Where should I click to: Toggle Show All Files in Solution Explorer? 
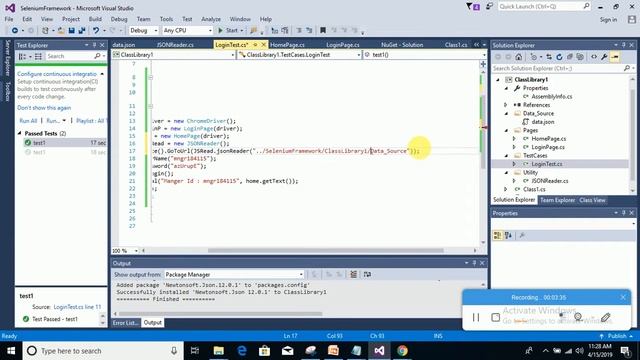click(x=580, y=57)
